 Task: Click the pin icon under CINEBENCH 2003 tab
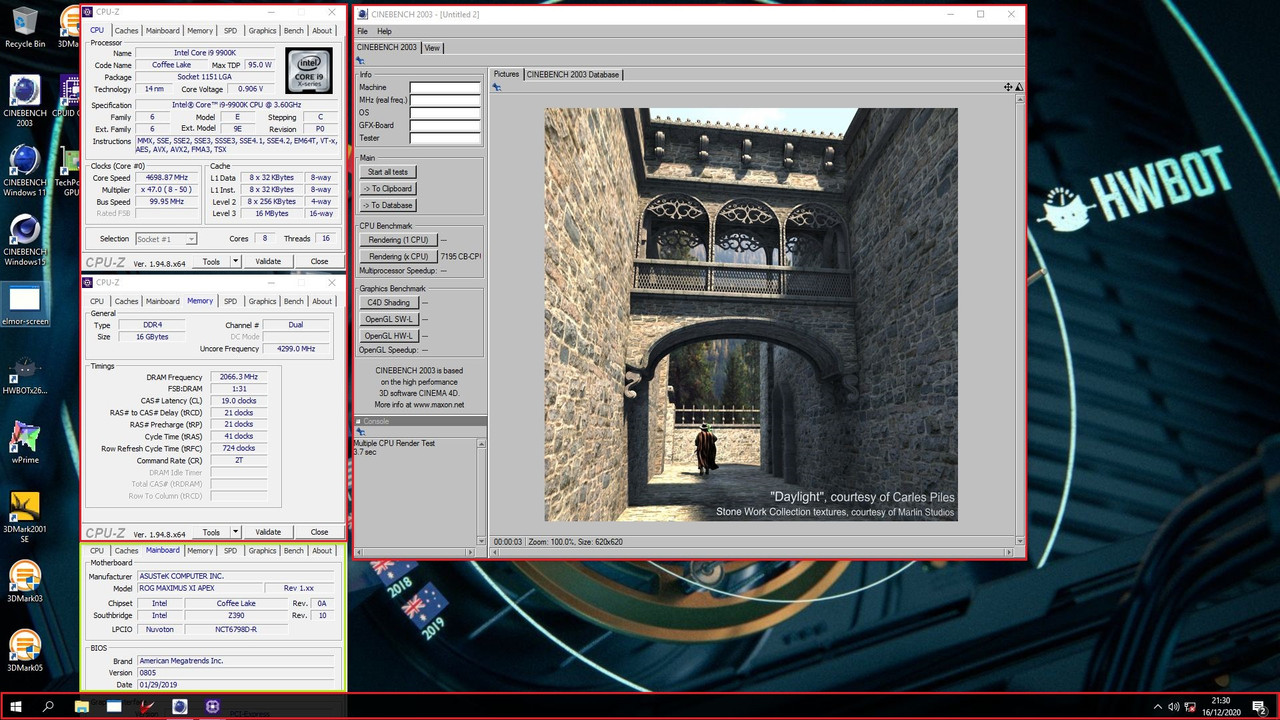pyautogui.click(x=361, y=61)
